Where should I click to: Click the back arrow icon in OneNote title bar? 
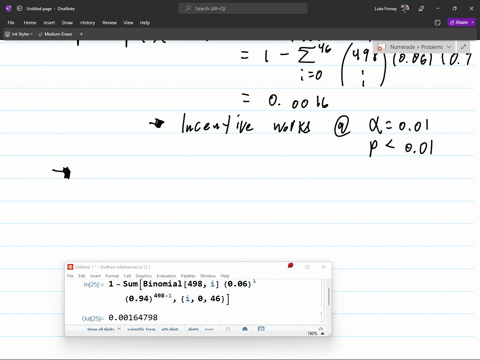coord(19,9)
